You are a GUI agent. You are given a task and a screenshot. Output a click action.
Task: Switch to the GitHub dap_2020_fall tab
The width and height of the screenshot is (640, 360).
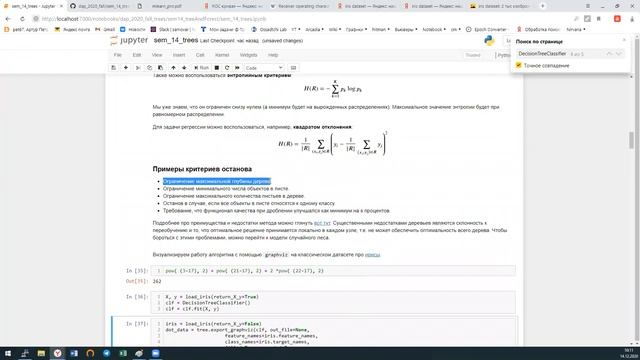[101, 6]
